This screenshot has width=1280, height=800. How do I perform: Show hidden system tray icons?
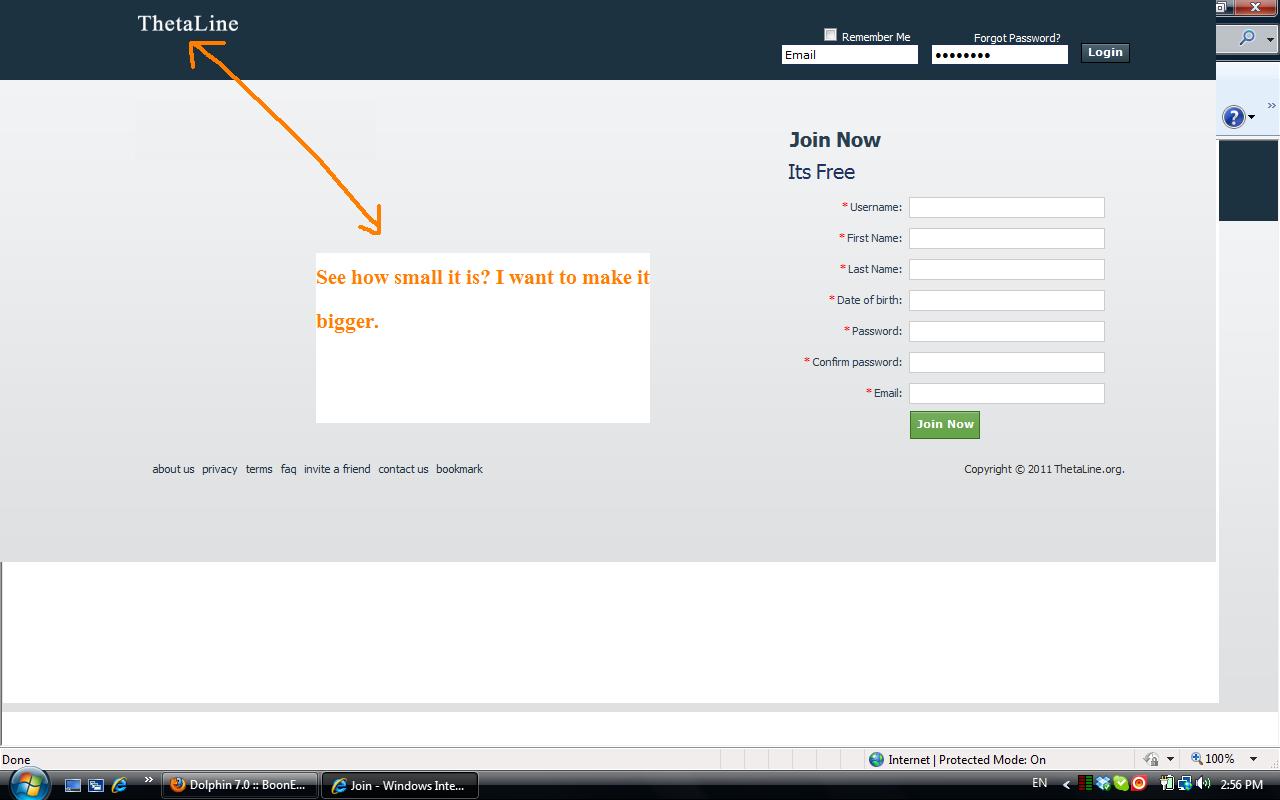[1066, 785]
